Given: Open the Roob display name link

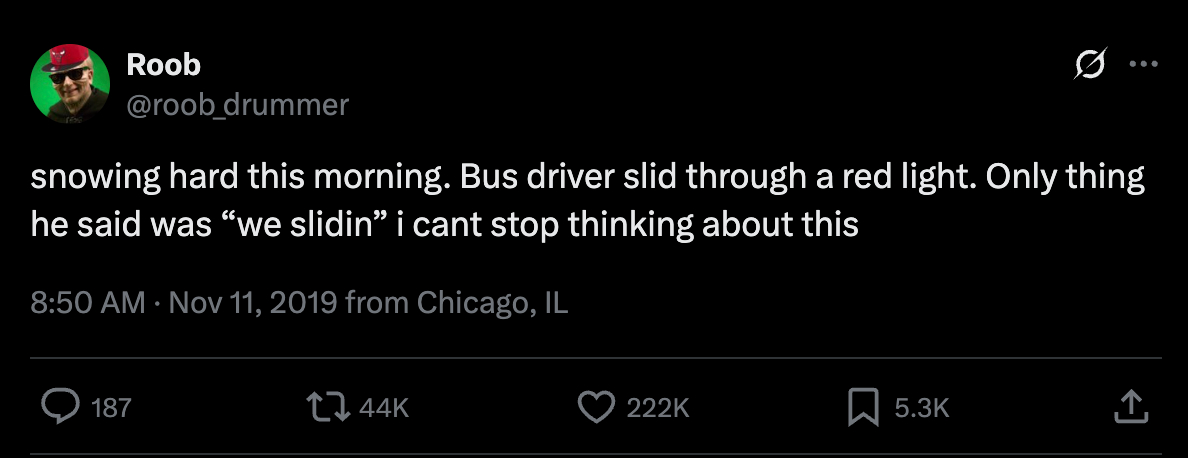Looking at the screenshot, I should (164, 65).
